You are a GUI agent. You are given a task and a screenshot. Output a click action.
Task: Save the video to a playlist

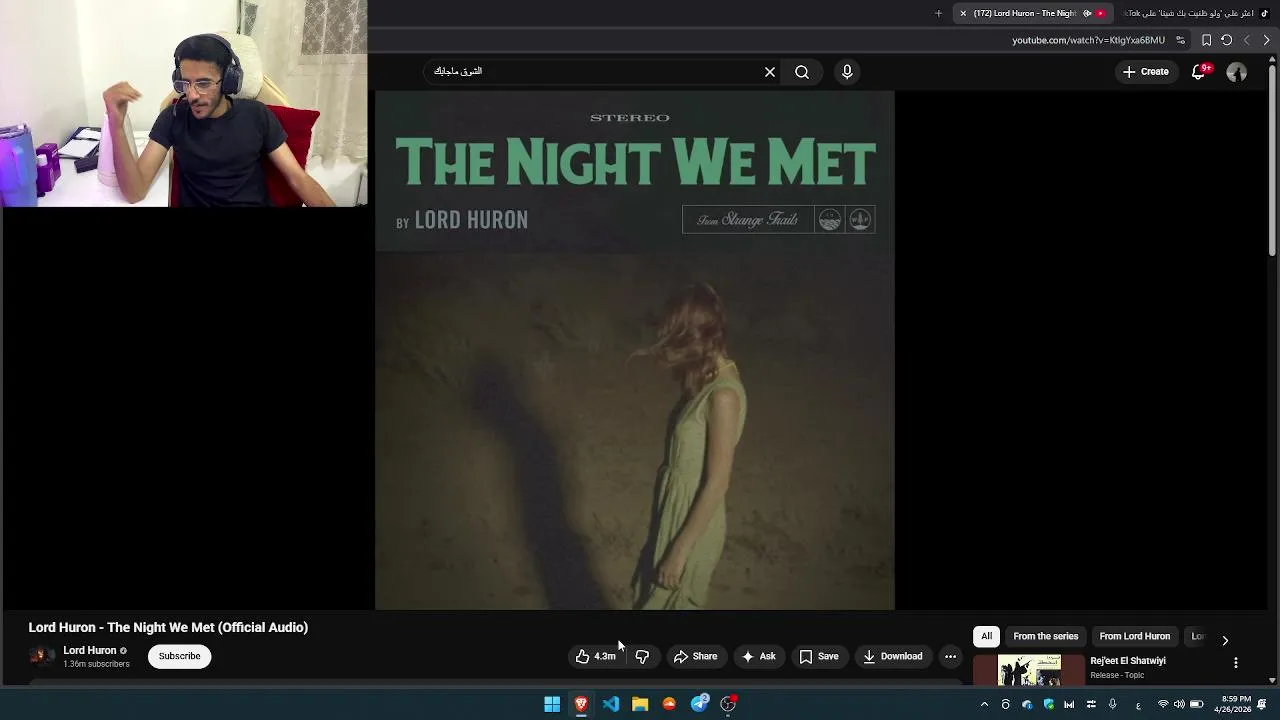click(x=818, y=656)
